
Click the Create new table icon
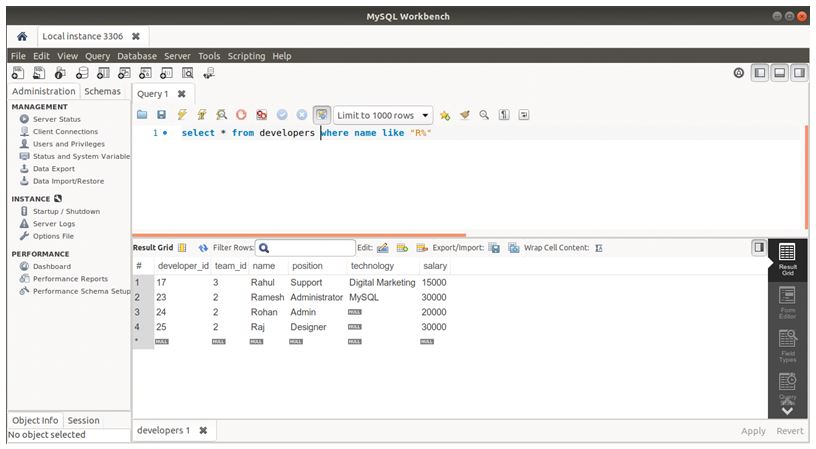click(103, 73)
